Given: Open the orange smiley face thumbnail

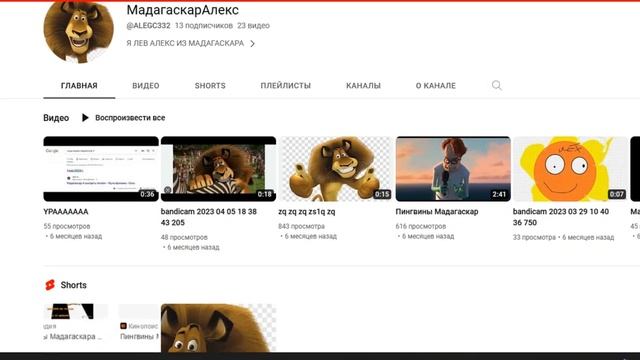Looking at the screenshot, I should click(x=570, y=169).
